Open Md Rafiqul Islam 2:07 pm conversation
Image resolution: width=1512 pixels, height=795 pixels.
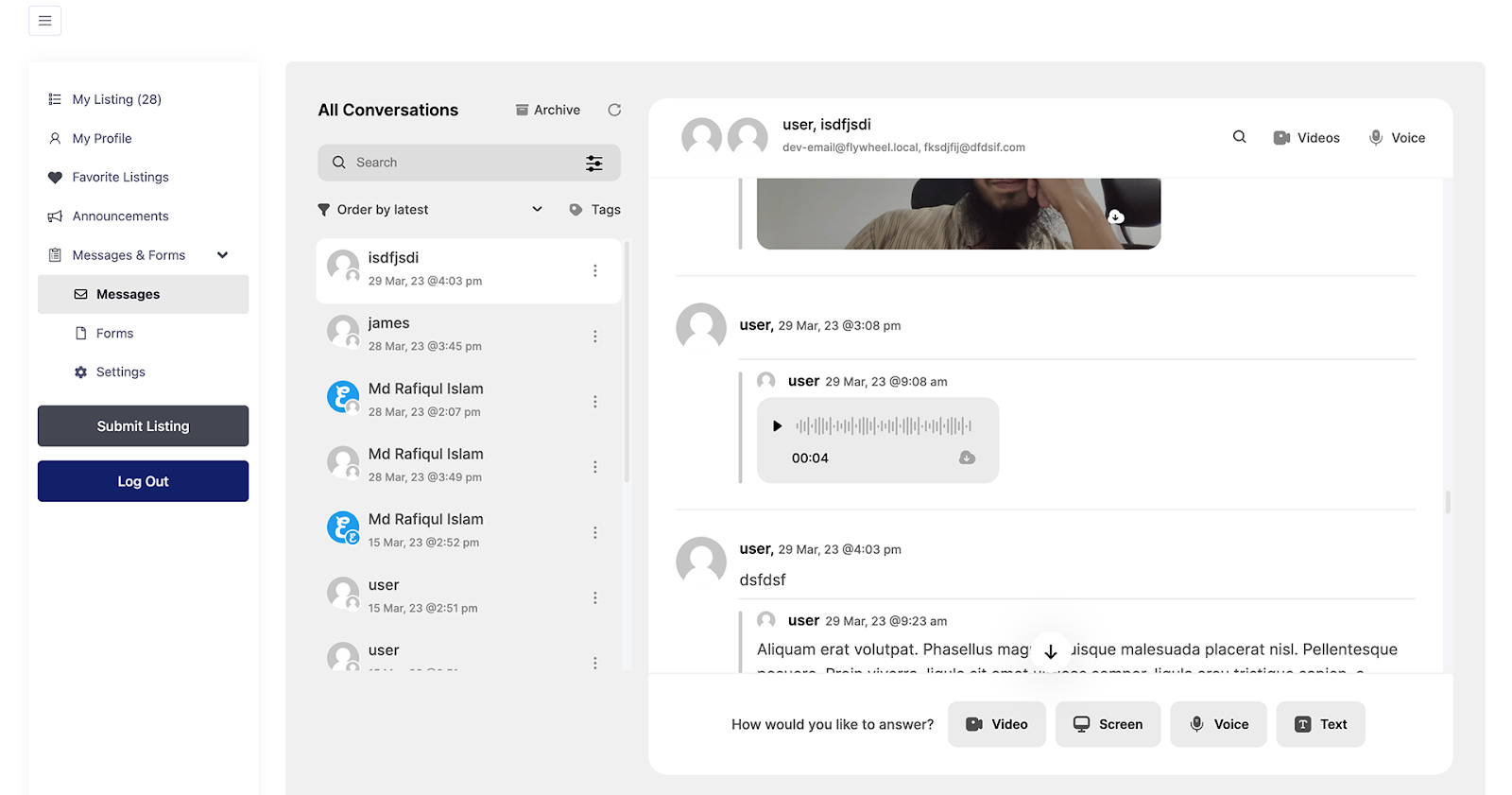469,401
